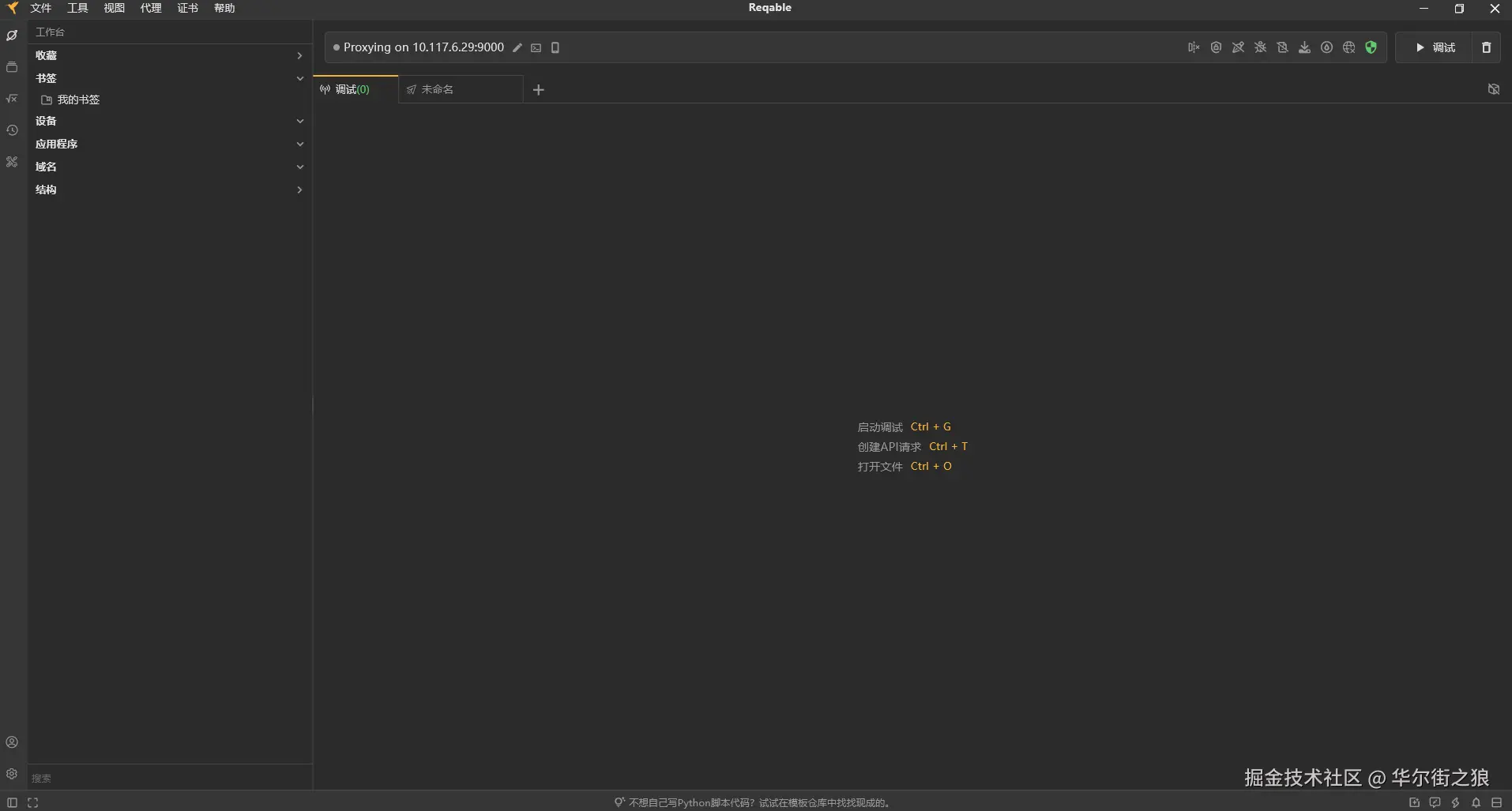Click the 打开文件 Ctrl + O shortcut hint
Viewport: 1512px width, 811px height.
(905, 466)
